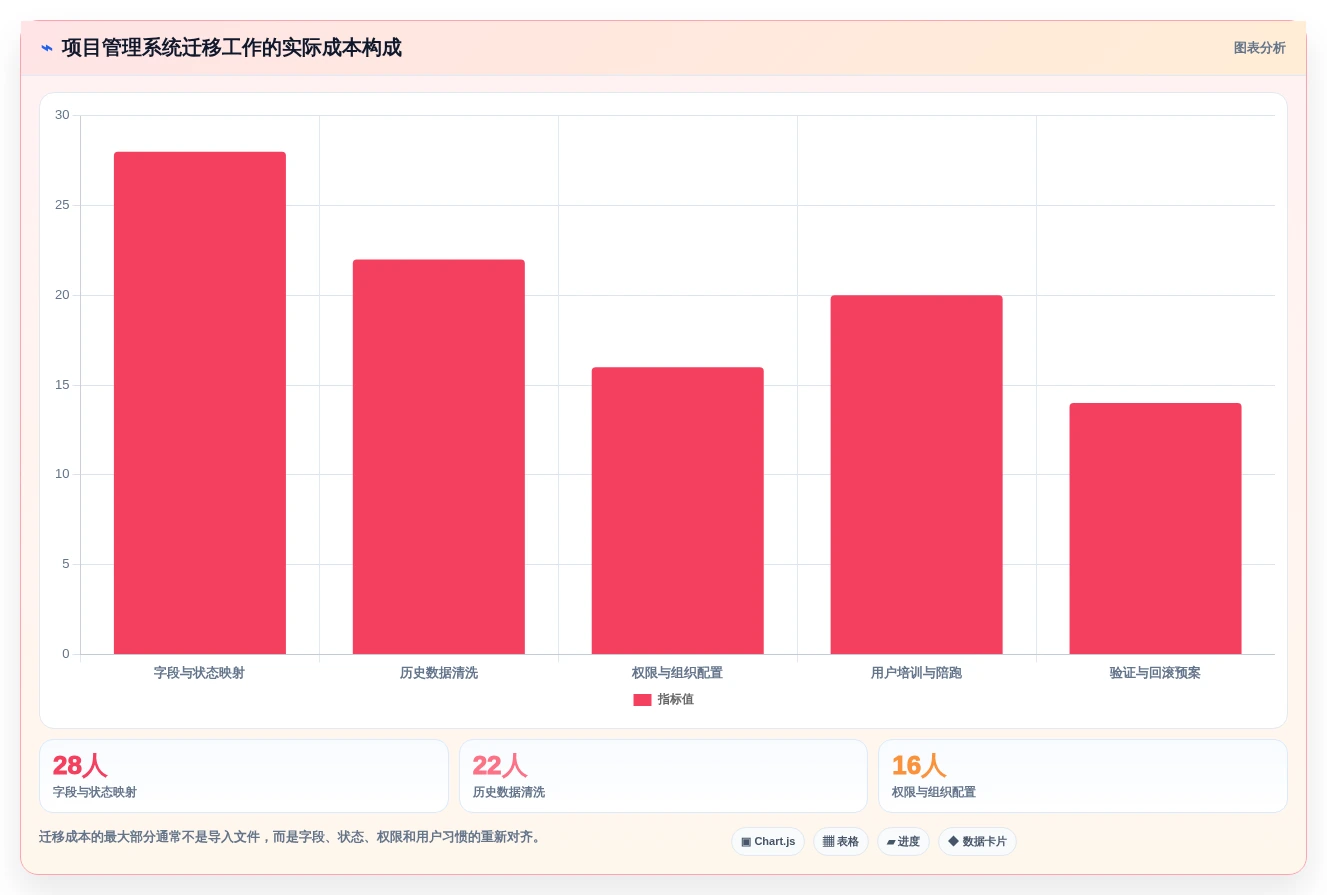1327x895 pixels.
Task: Open the 16人 data card
Action: coord(1082,776)
